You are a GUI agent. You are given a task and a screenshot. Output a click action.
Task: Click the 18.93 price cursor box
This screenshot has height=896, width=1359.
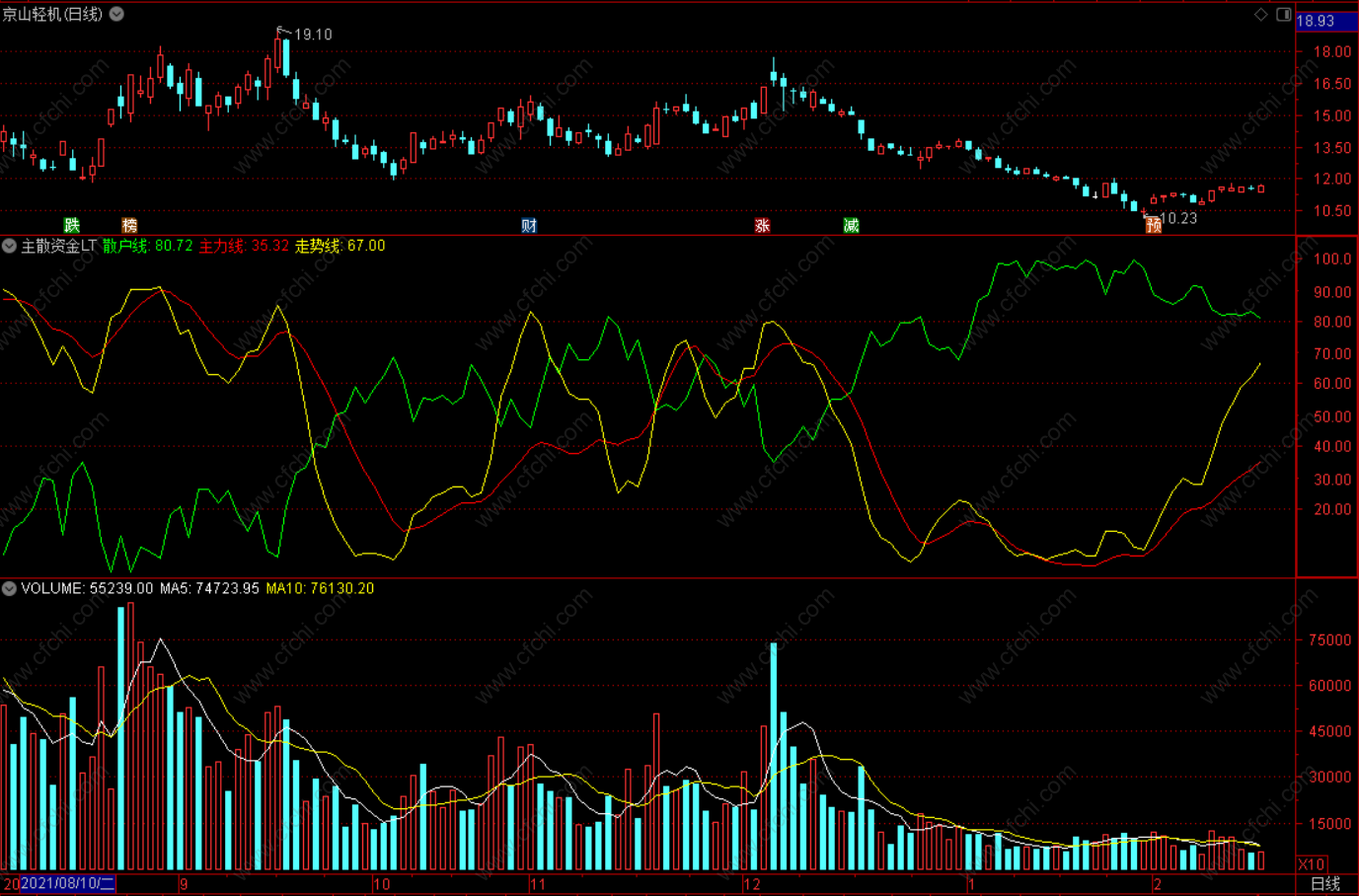point(1325,21)
